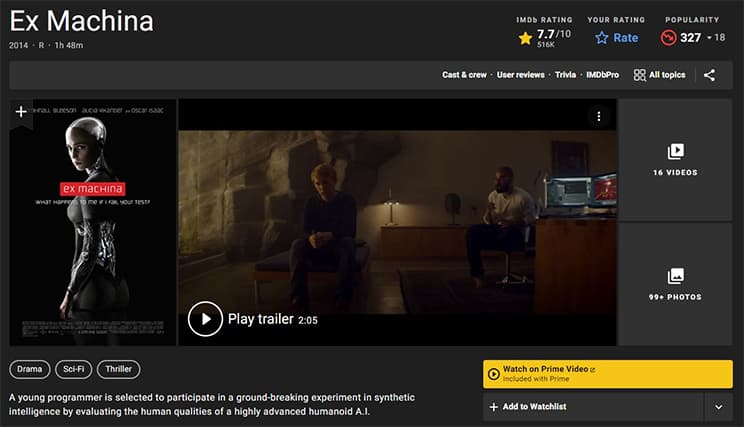Open the All topics grid icon
The width and height of the screenshot is (744, 427).
(x=640, y=75)
